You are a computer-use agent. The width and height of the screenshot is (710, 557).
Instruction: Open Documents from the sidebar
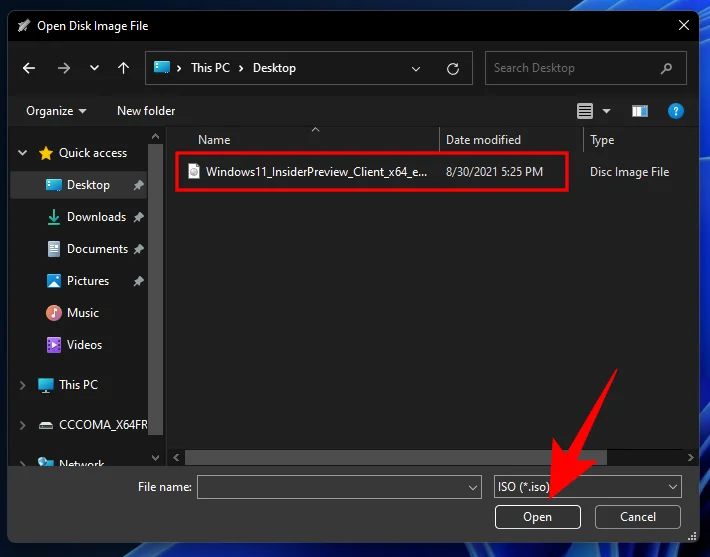(x=97, y=249)
